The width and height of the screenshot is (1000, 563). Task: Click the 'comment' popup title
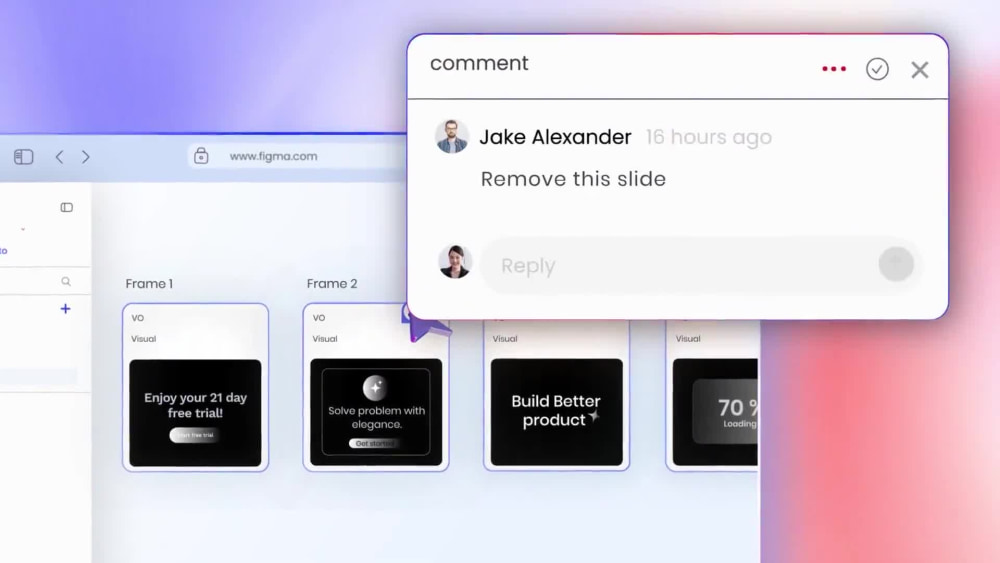point(479,63)
